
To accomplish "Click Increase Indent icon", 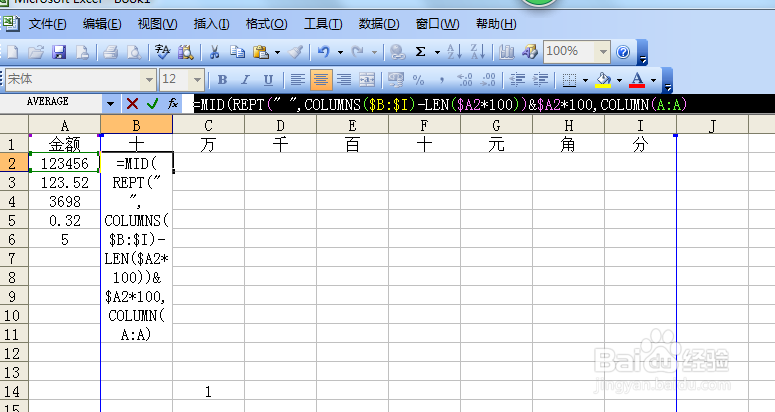I will (x=541, y=80).
